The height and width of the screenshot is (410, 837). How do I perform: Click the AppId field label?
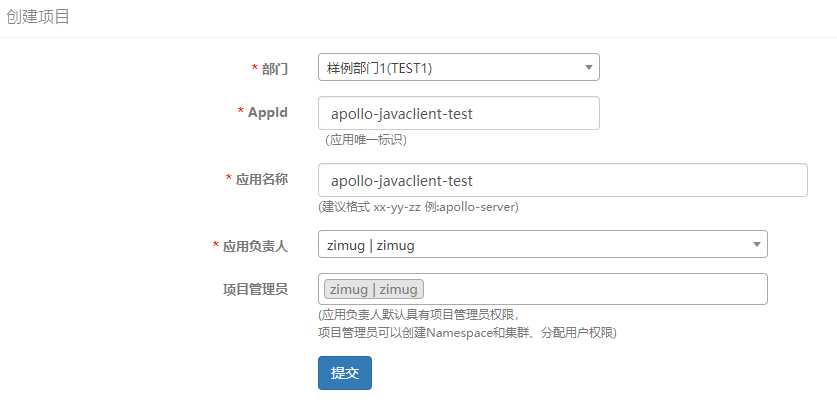pos(268,112)
